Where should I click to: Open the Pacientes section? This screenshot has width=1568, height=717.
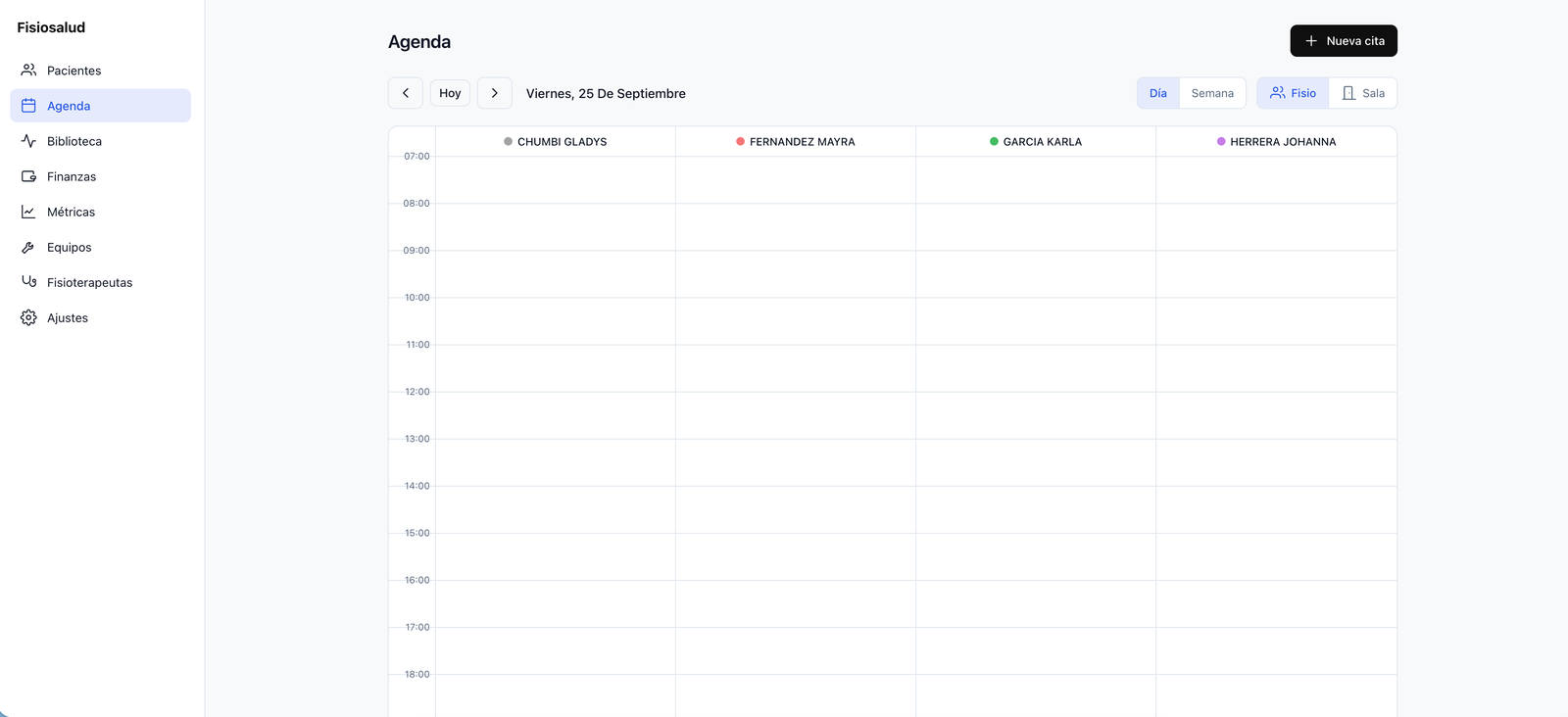click(100, 71)
